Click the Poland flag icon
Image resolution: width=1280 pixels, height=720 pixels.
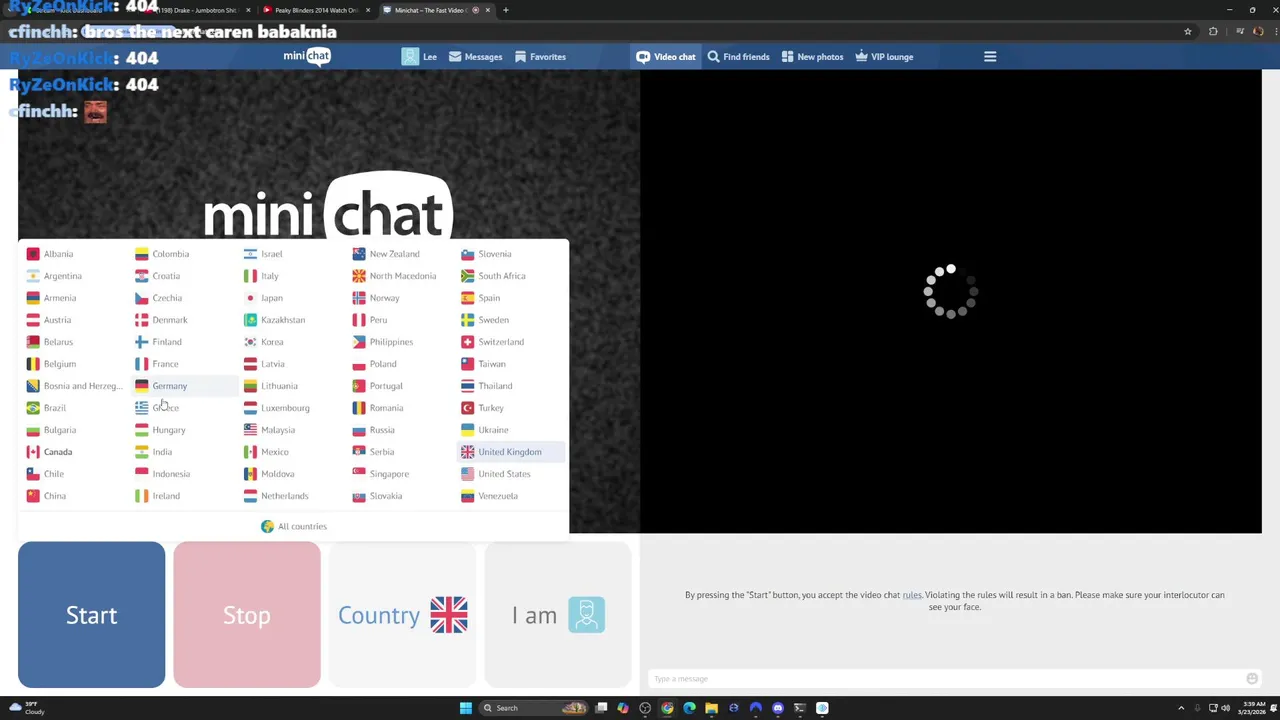pyautogui.click(x=359, y=364)
